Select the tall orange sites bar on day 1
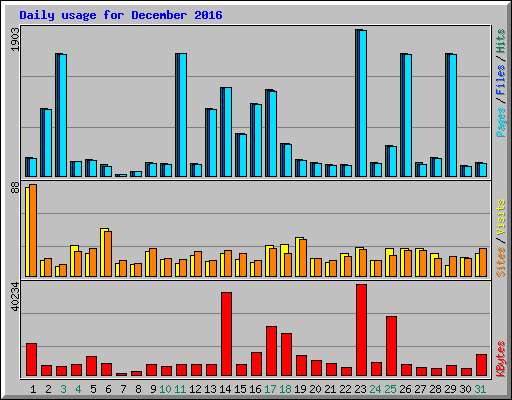 tap(33, 230)
